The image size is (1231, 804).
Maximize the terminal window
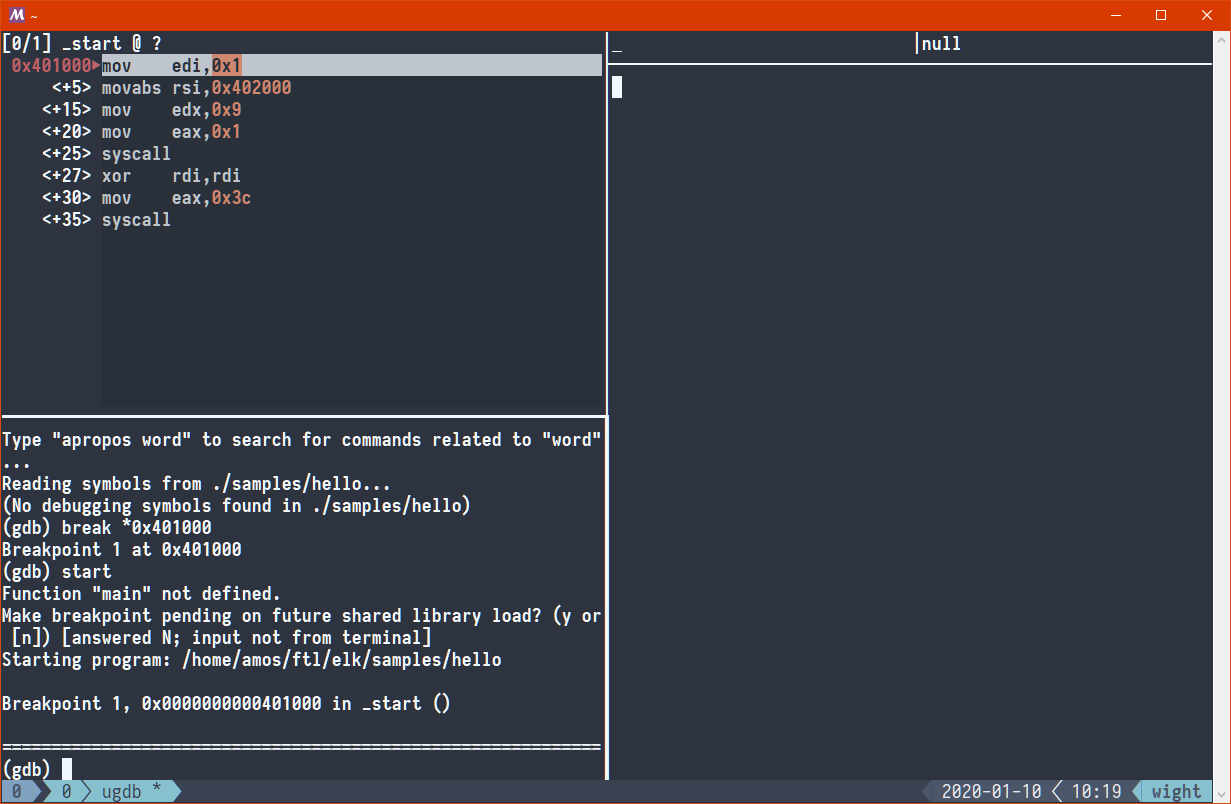[1161, 15]
